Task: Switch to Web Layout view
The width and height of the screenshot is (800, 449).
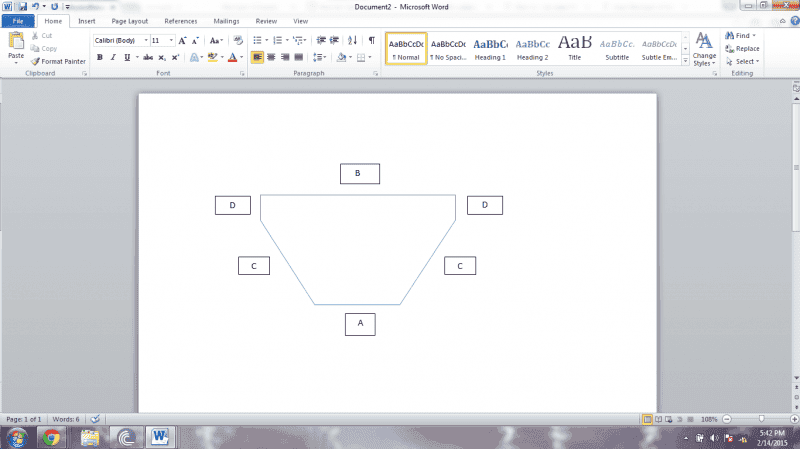Action: [669, 419]
